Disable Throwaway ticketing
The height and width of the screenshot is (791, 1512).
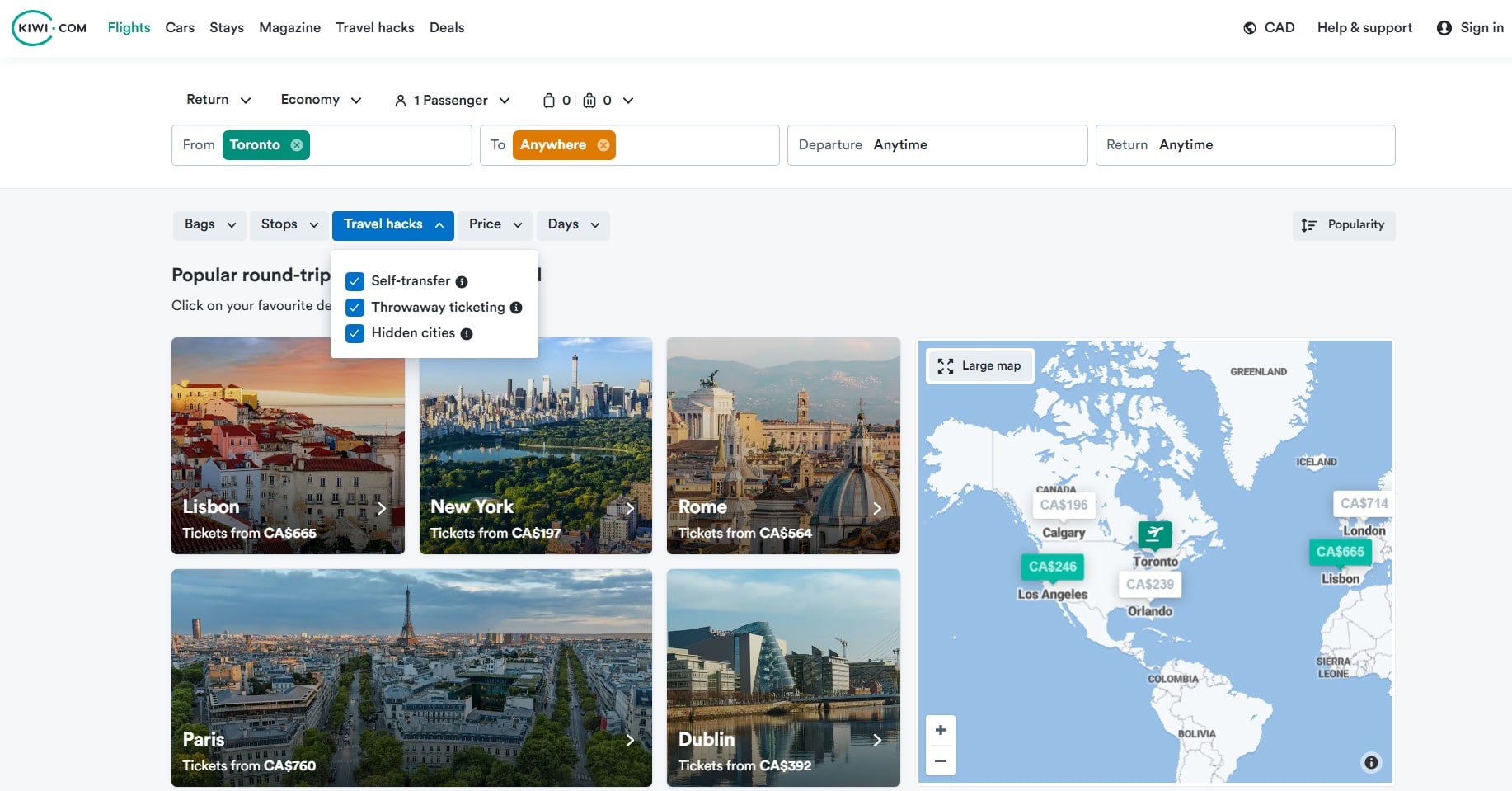[x=355, y=308]
